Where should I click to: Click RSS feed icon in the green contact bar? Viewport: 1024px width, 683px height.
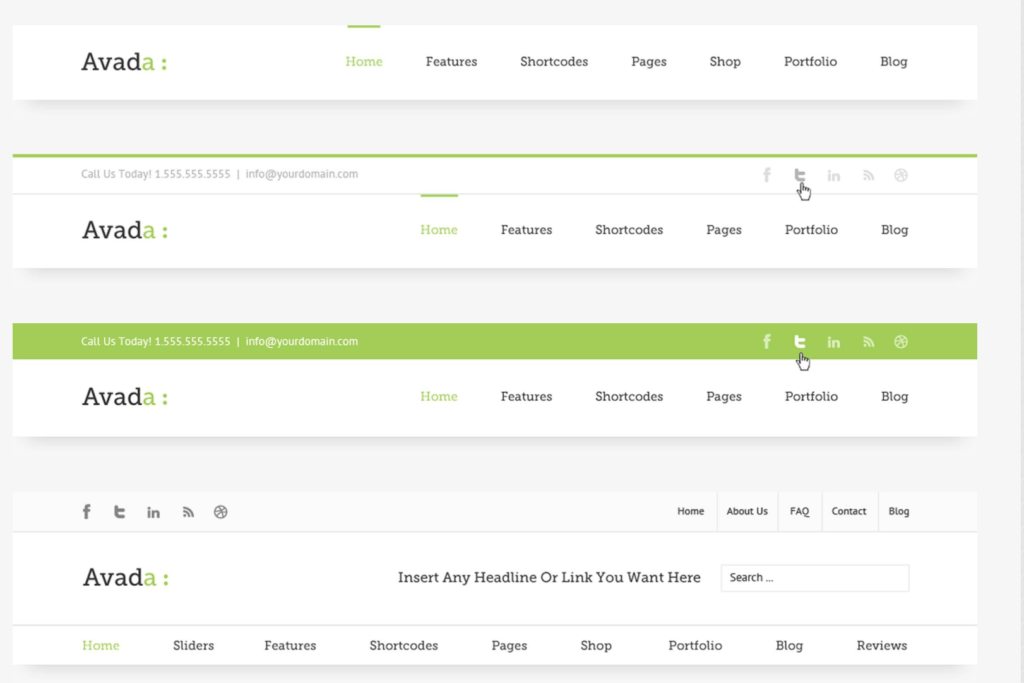[868, 342]
